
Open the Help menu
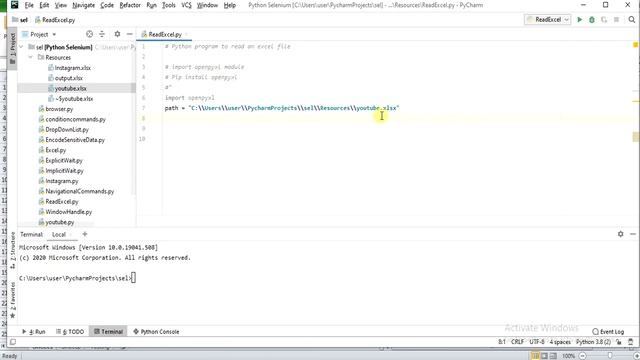tap(230, 5)
